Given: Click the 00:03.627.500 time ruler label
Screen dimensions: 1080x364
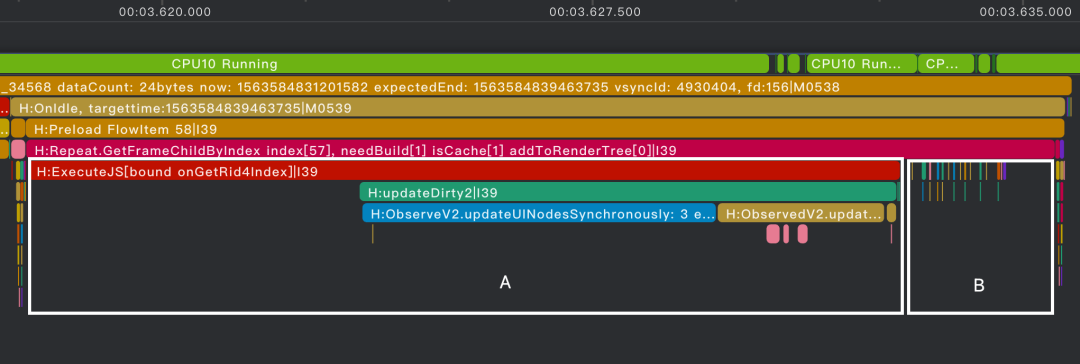Looking at the screenshot, I should pos(595,12).
